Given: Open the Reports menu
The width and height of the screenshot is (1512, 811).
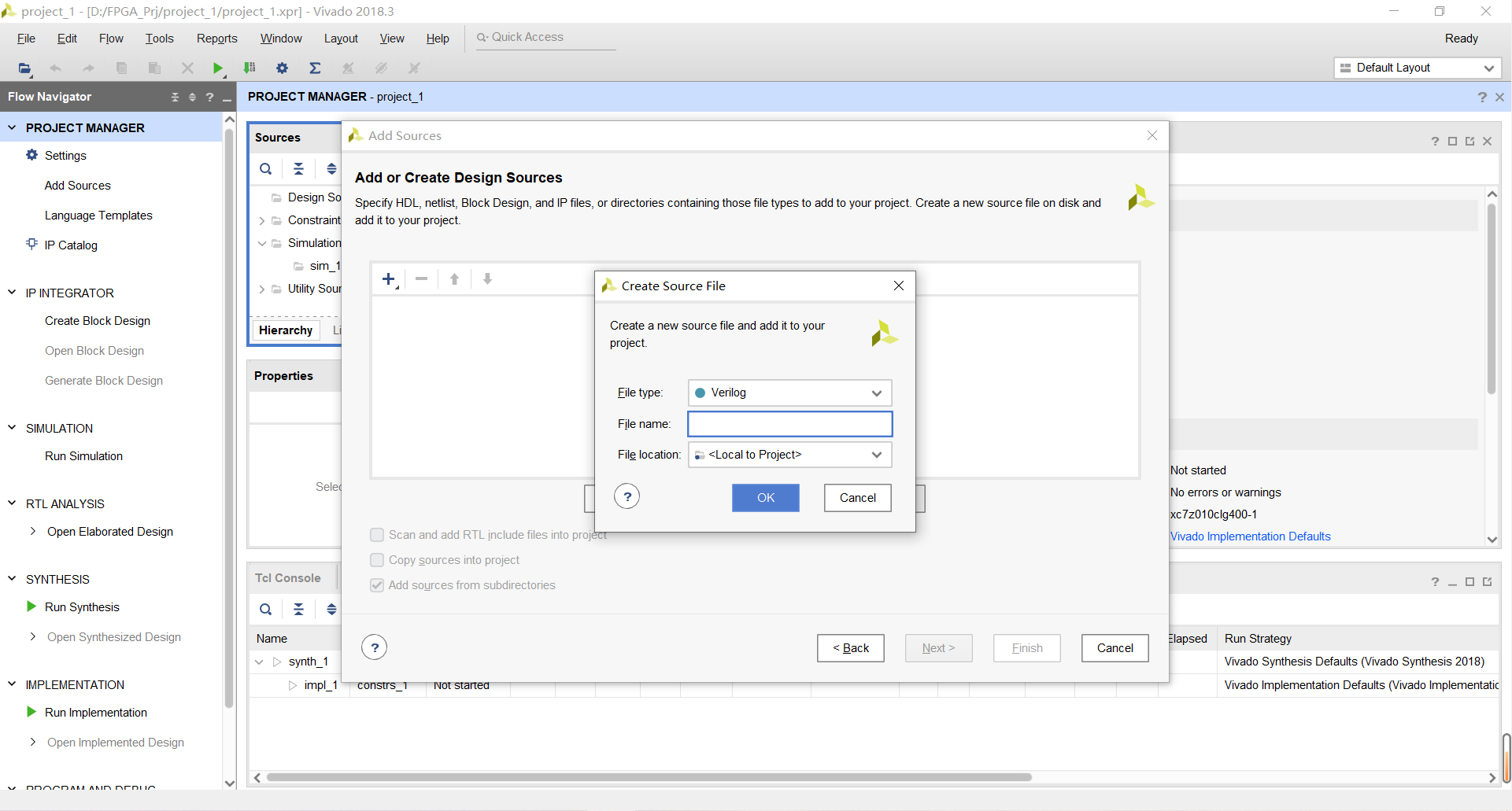Looking at the screenshot, I should [x=216, y=39].
